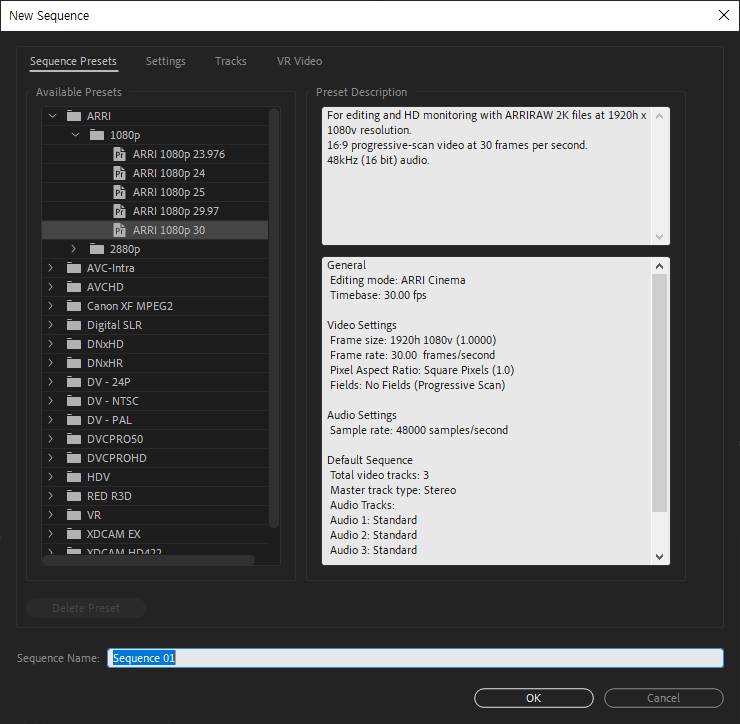Expand the 2880p subfolder
740x724 pixels.
pyautogui.click(x=74, y=248)
